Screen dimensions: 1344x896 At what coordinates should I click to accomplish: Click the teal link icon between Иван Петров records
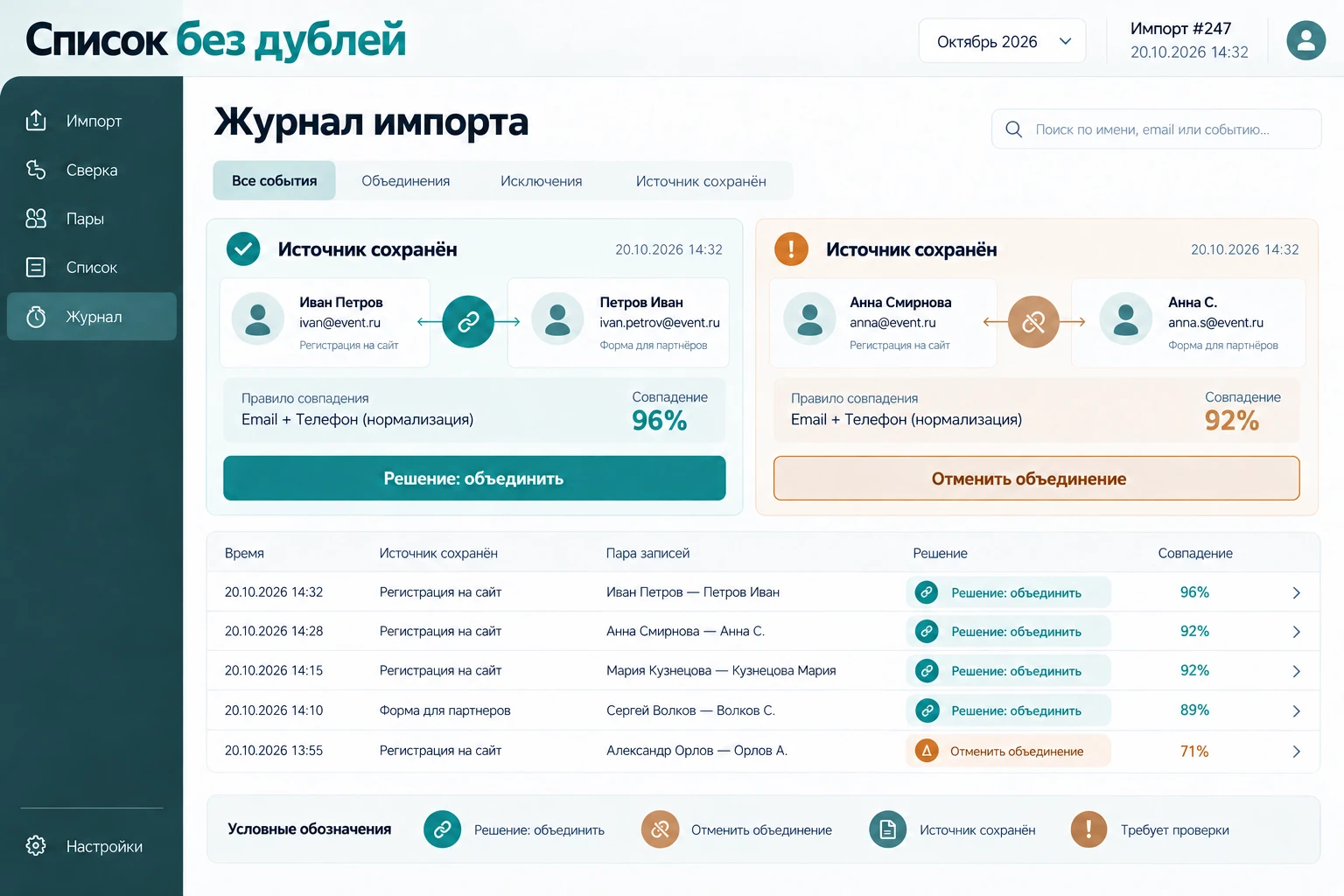click(468, 322)
